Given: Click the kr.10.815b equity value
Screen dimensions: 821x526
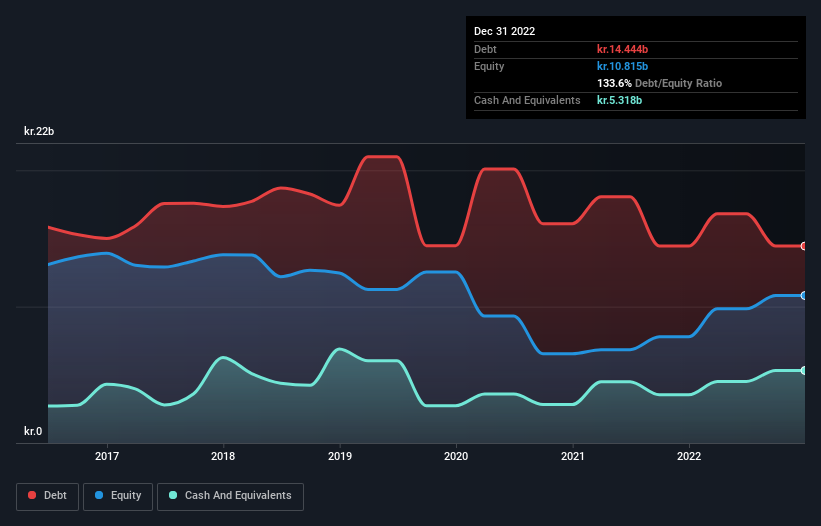Looking at the screenshot, I should coord(623,66).
